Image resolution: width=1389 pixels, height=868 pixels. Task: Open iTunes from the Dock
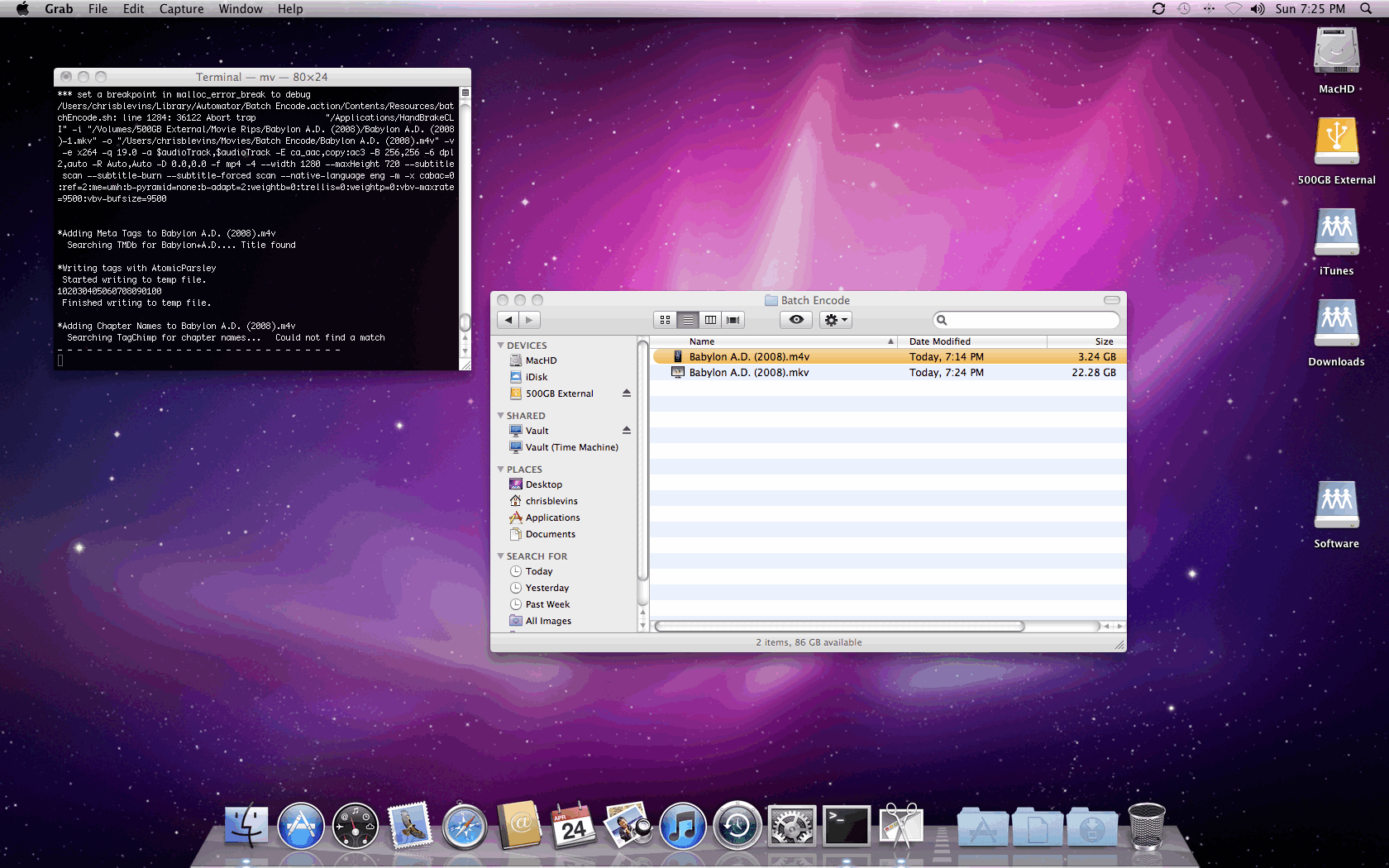(683, 825)
